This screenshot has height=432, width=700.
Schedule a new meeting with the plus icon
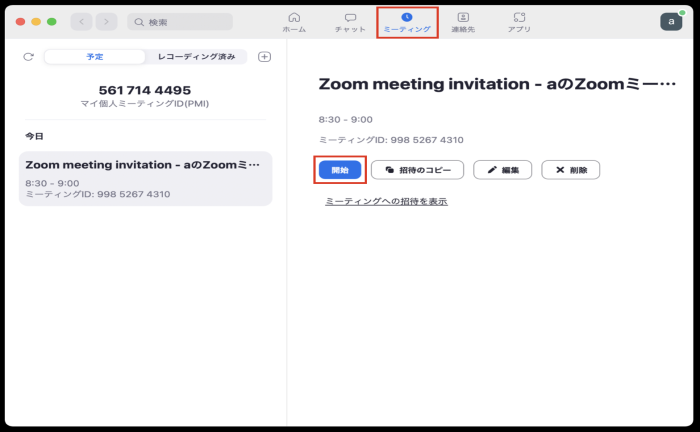pos(264,57)
